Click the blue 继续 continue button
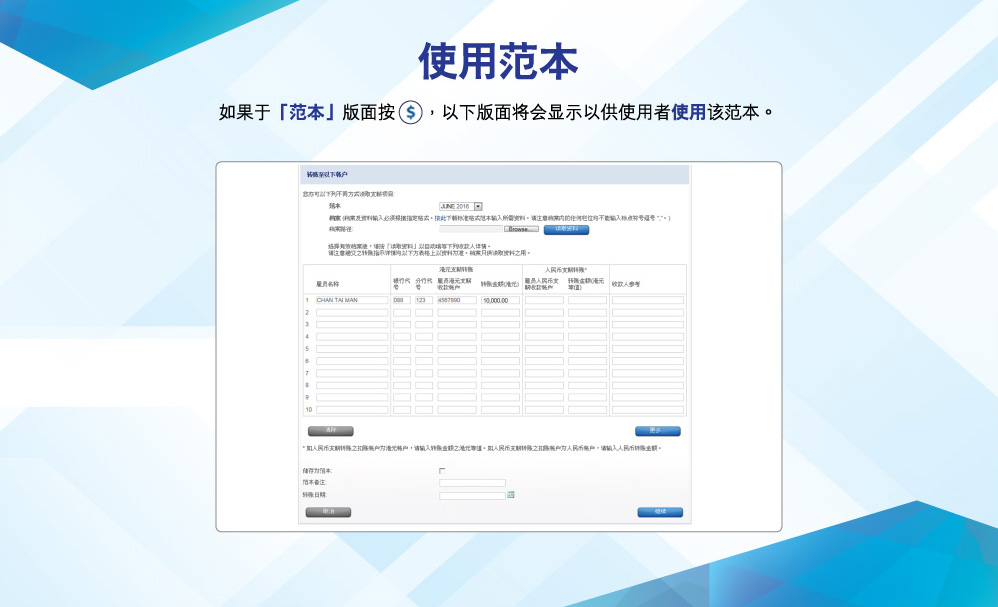This screenshot has width=998, height=607. tap(660, 512)
